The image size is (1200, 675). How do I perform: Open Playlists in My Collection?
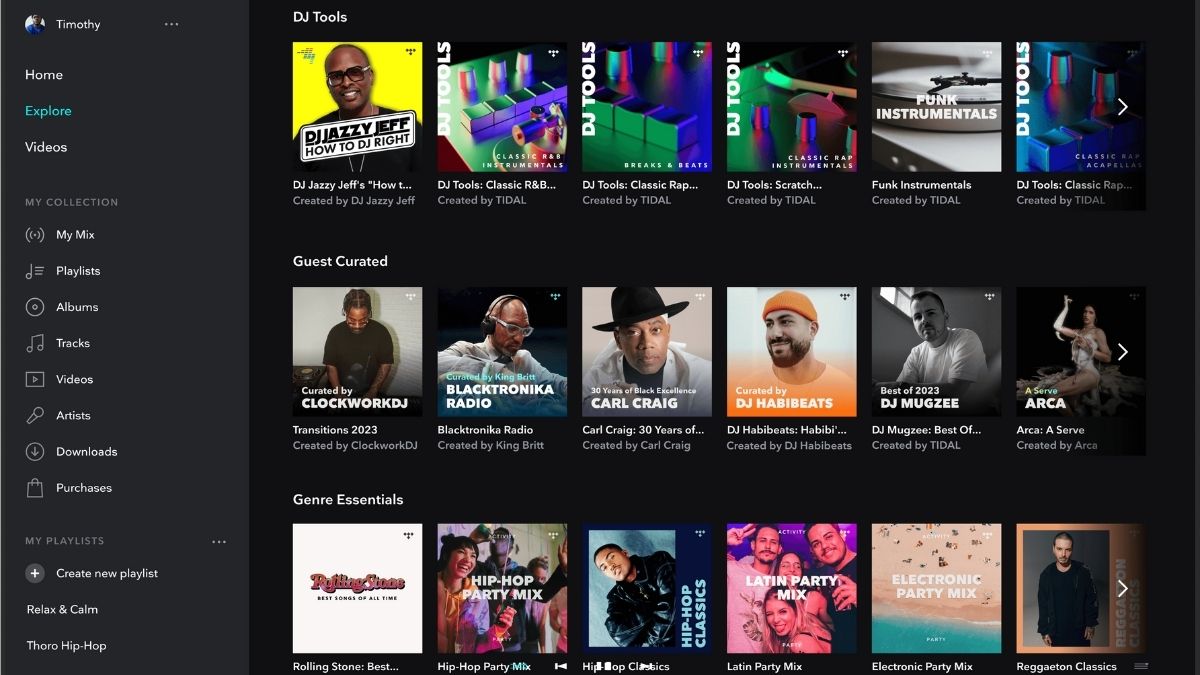(x=77, y=271)
